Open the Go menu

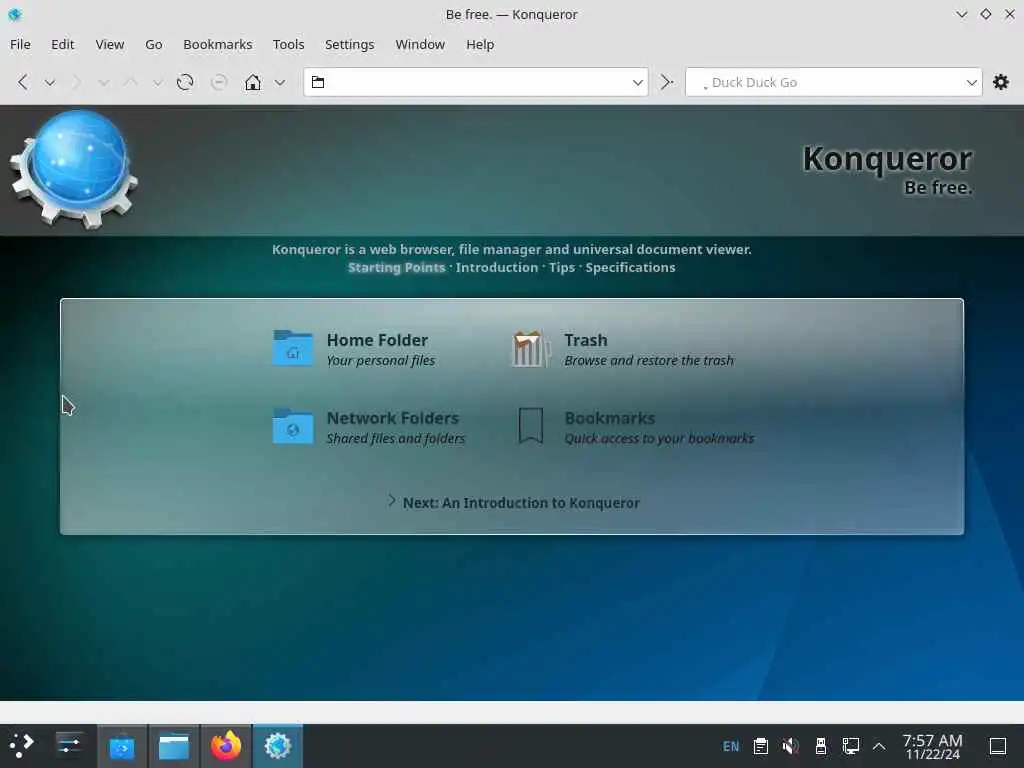[x=153, y=44]
